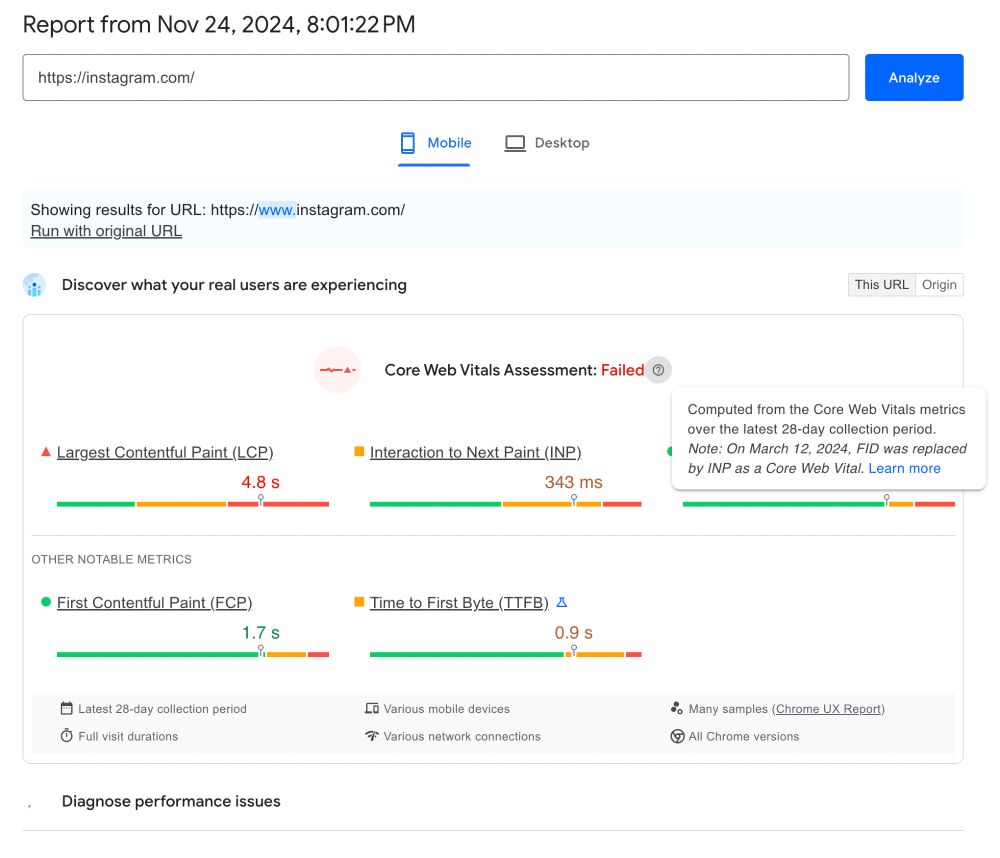Click the 0.9 s TTFB value

(573, 633)
